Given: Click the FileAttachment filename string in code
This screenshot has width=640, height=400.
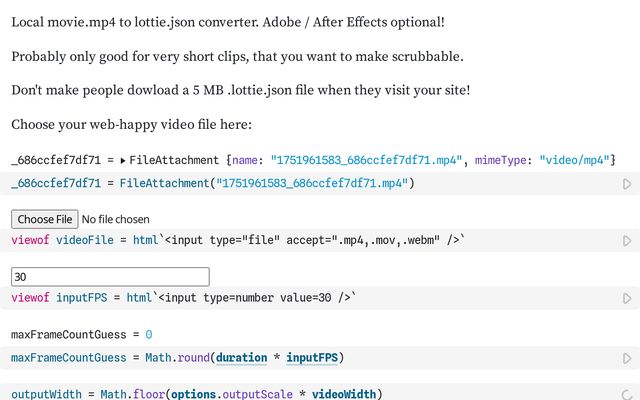Looking at the screenshot, I should (x=312, y=183).
